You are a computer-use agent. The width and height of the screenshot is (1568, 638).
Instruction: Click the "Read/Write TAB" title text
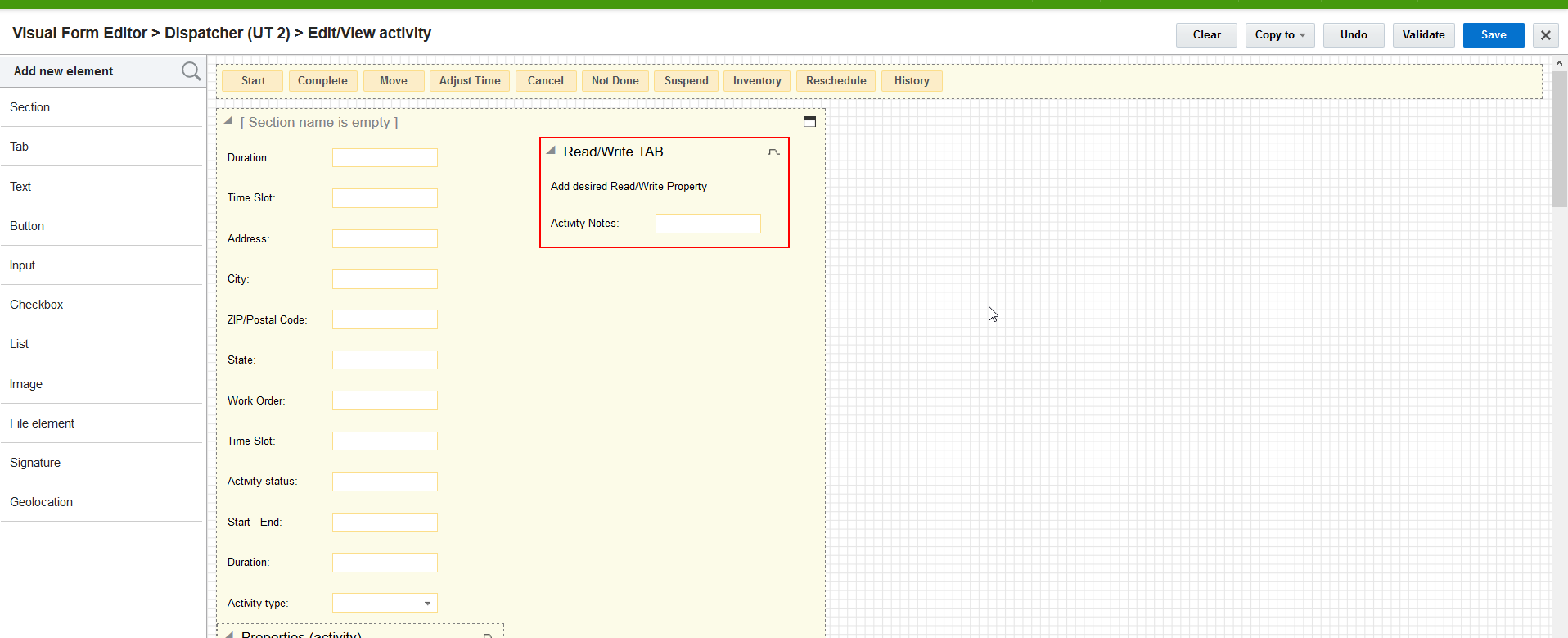(x=613, y=152)
